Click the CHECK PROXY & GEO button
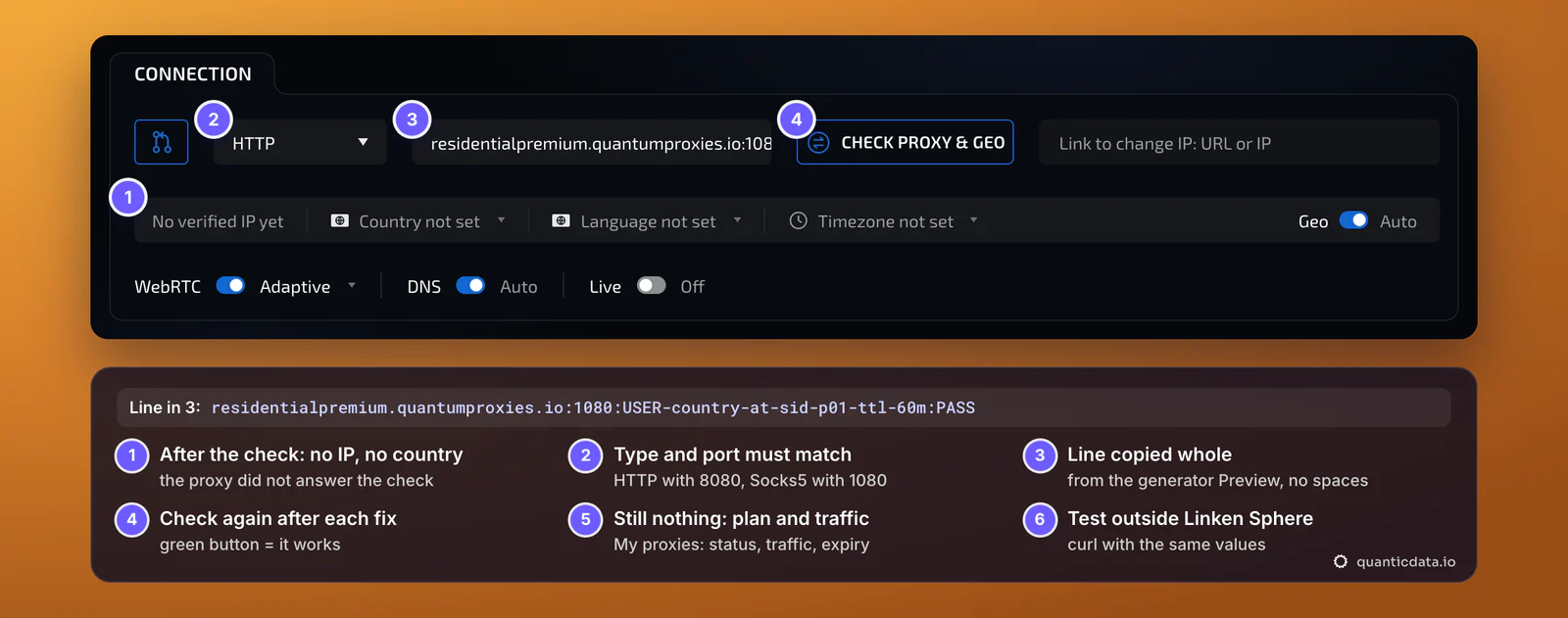Viewport: 1568px width, 618px height. pyautogui.click(x=905, y=142)
